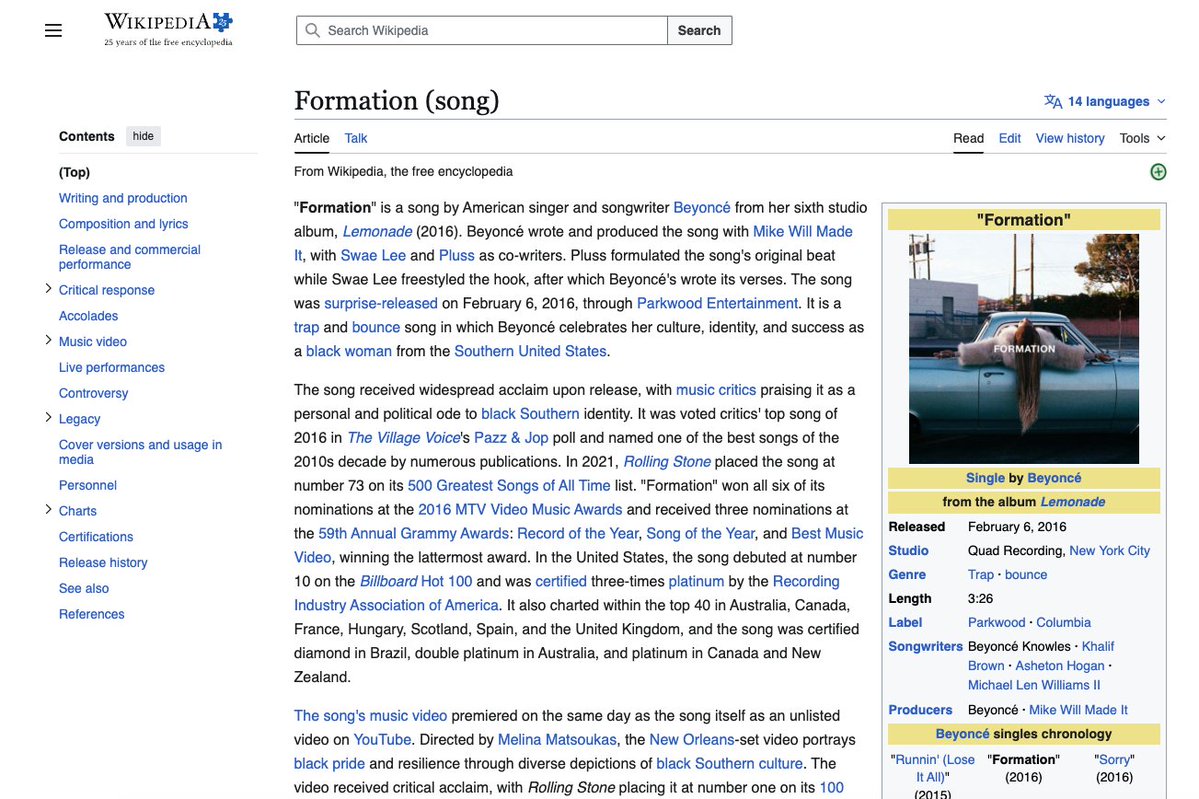Go to Composition and lyrics section
The image size is (1199, 799).
(123, 224)
